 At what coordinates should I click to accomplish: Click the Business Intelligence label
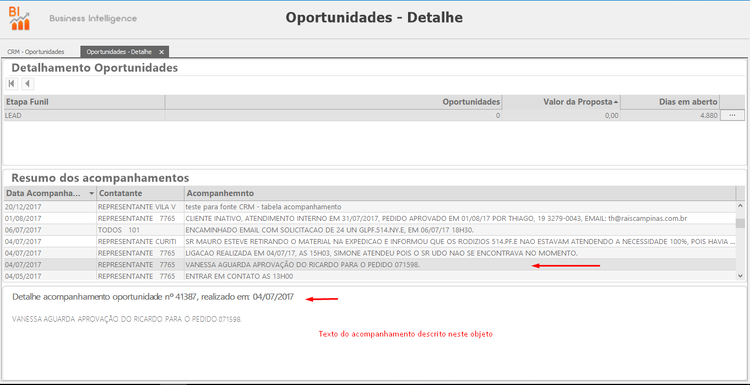tap(93, 19)
